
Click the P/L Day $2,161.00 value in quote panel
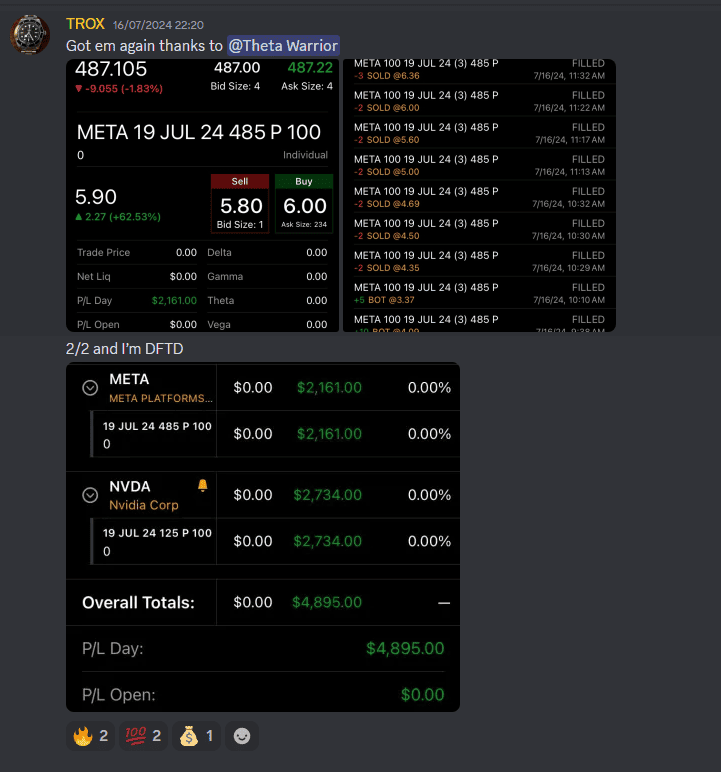[x=174, y=300]
